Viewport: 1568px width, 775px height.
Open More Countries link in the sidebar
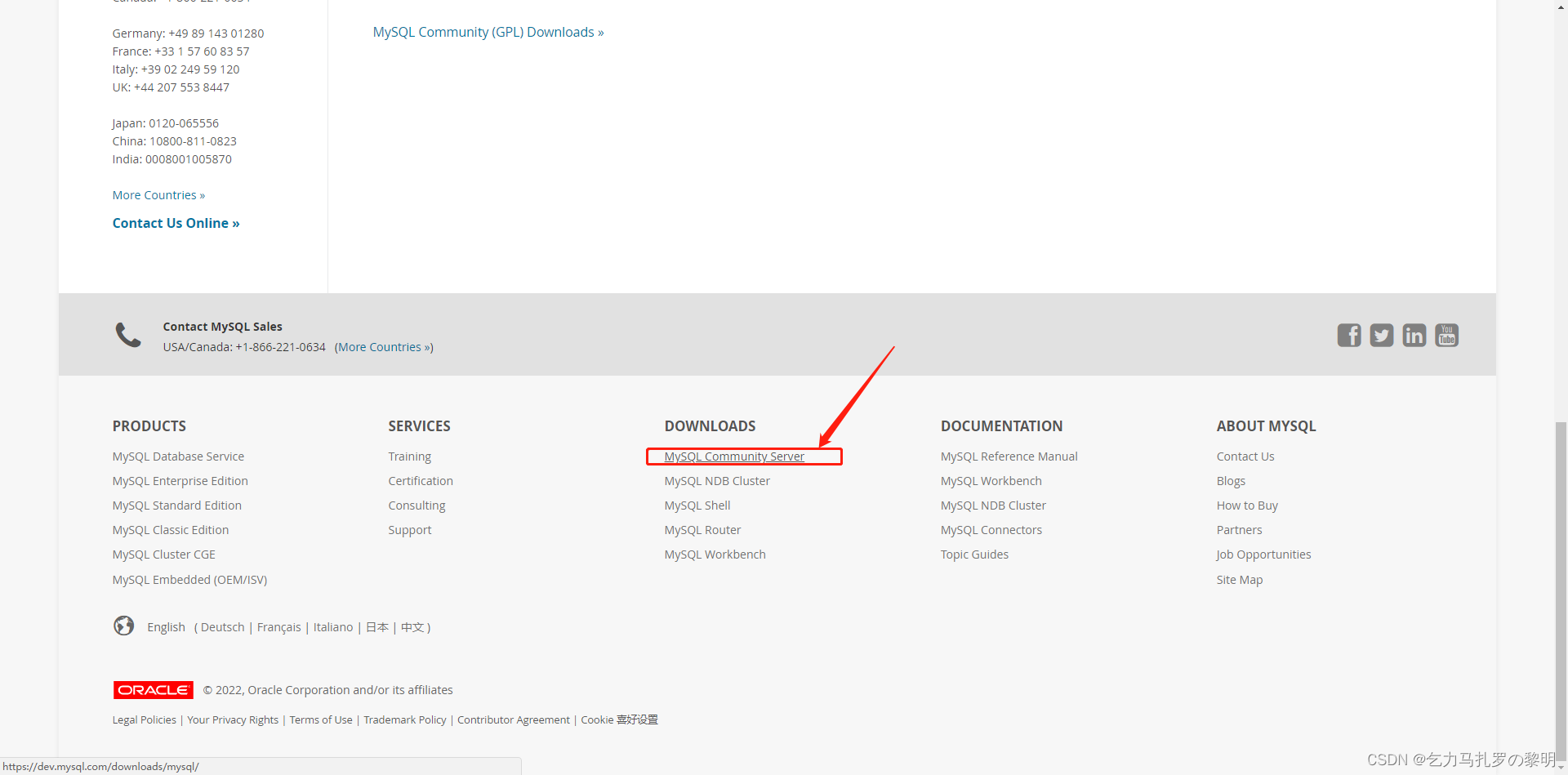[159, 195]
